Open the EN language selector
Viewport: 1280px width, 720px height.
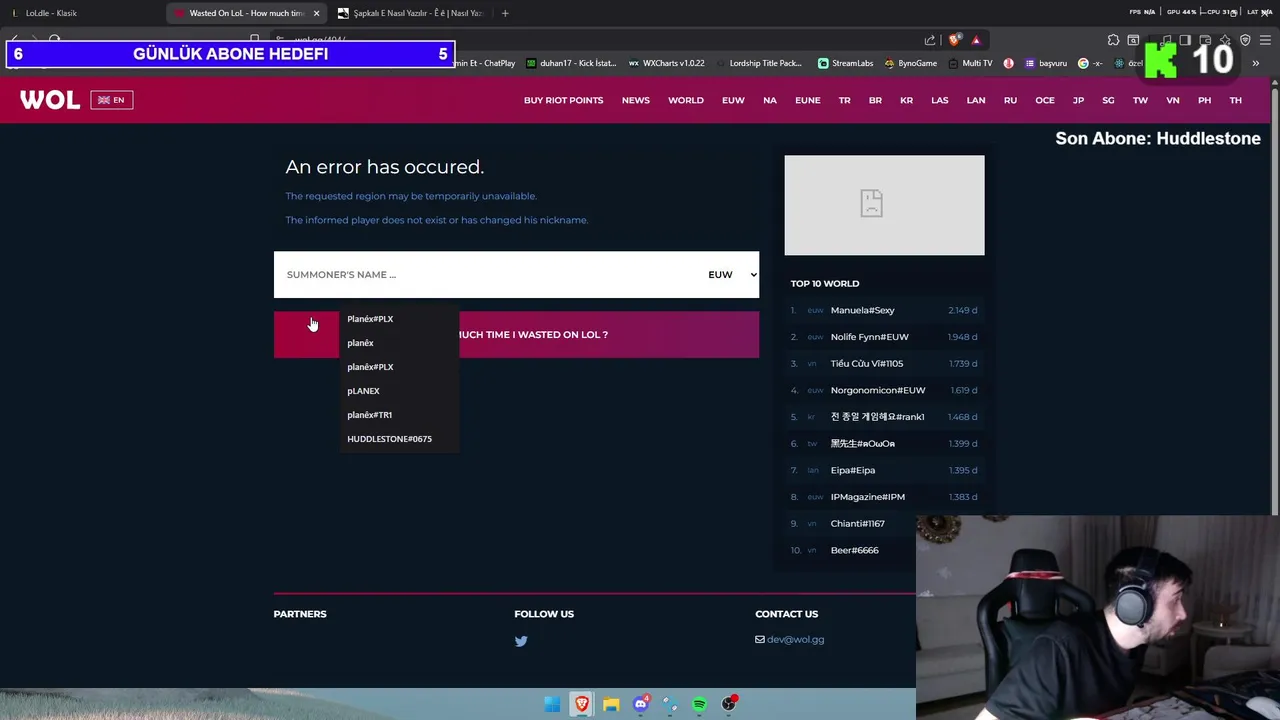111,100
